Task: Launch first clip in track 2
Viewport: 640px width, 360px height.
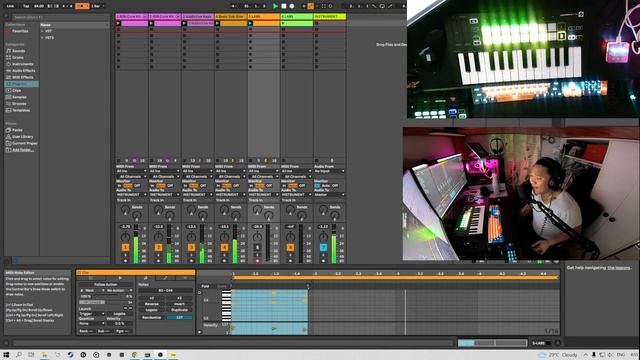Action: [151, 24]
